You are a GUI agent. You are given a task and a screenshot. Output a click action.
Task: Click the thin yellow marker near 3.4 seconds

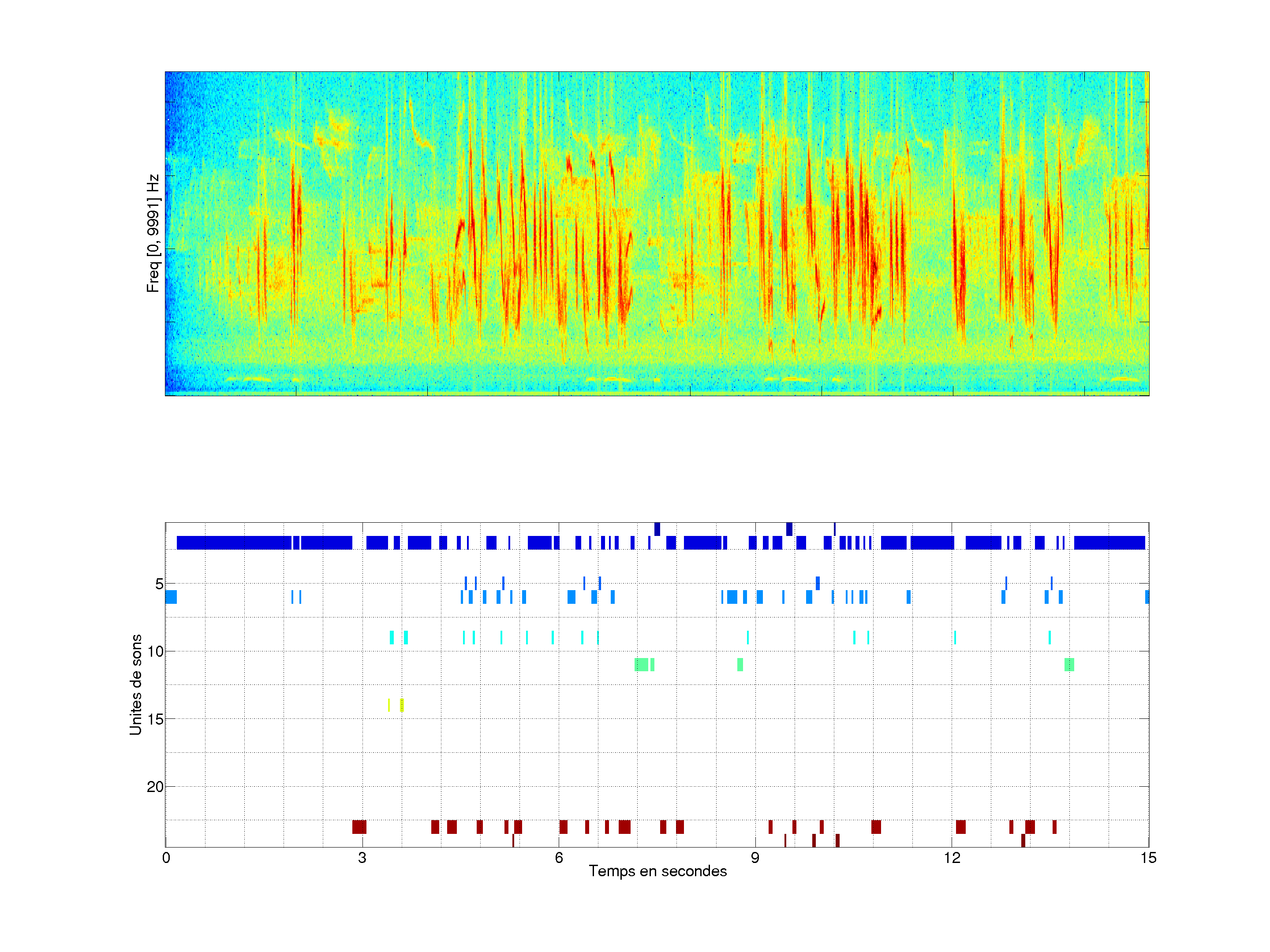coord(388,705)
